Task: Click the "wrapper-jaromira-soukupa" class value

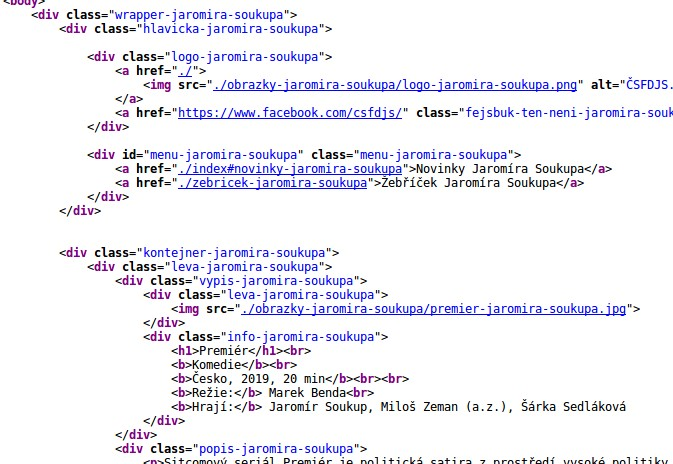Action: (200, 15)
